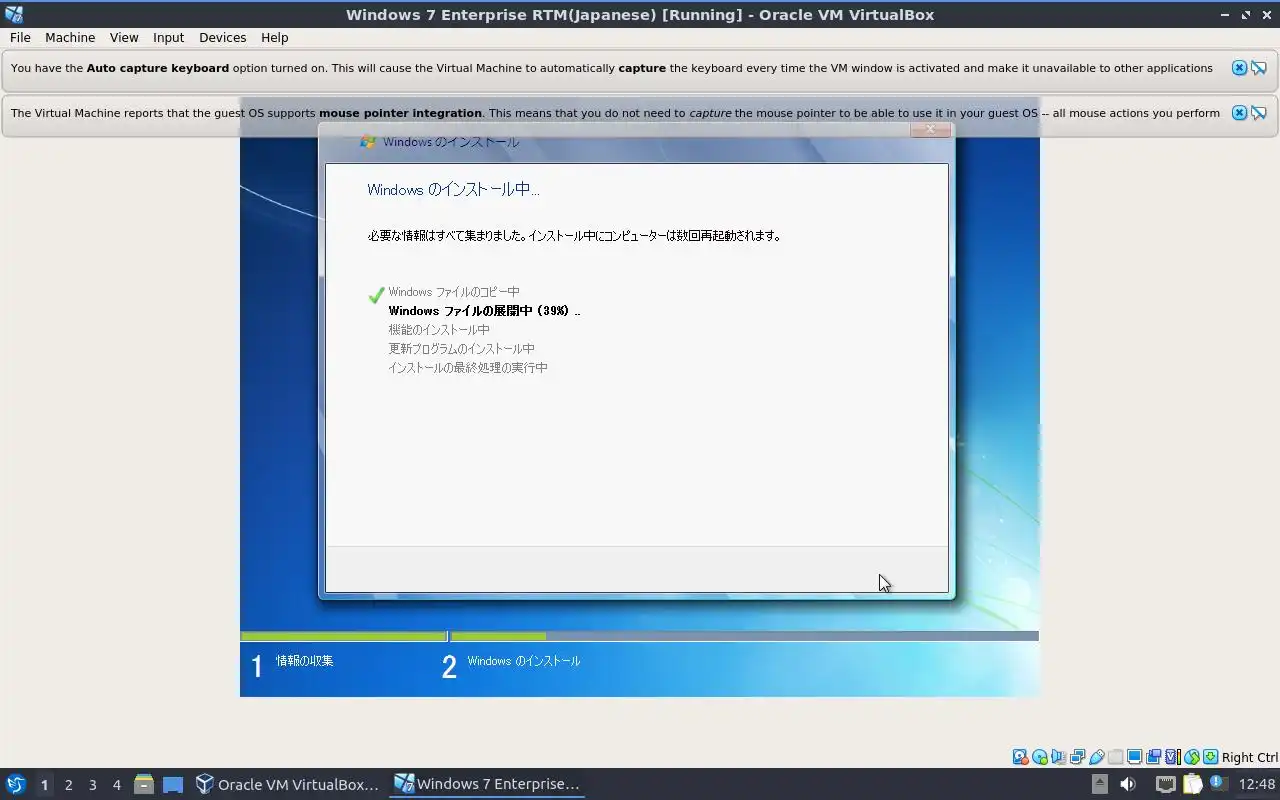Suppress mouse pointer integration message permanently

pos(1259,113)
